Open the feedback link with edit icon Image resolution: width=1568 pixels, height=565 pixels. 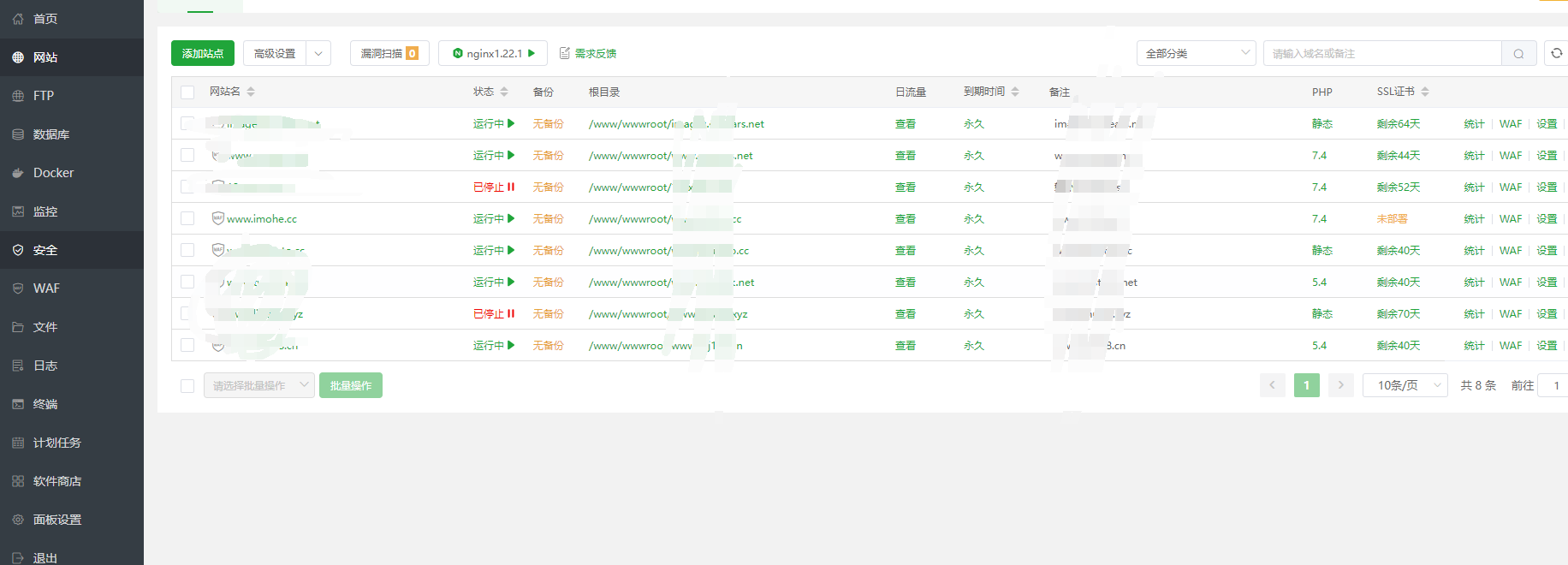[x=588, y=54]
